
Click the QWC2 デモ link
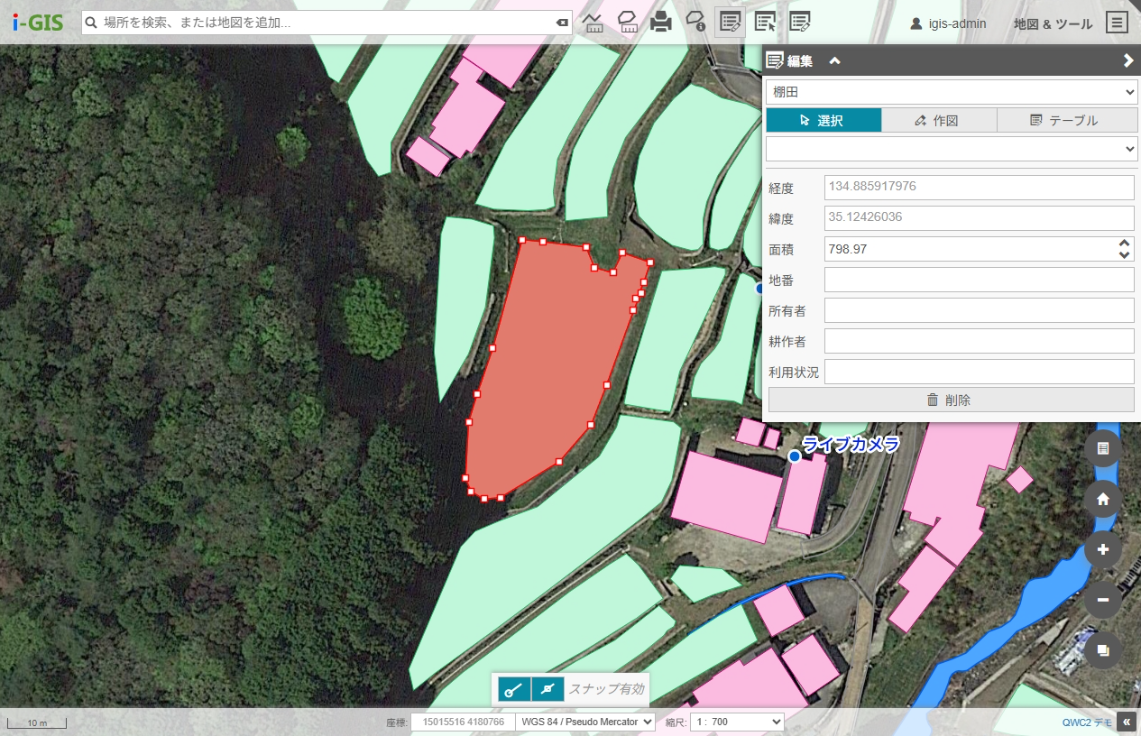pos(1087,723)
